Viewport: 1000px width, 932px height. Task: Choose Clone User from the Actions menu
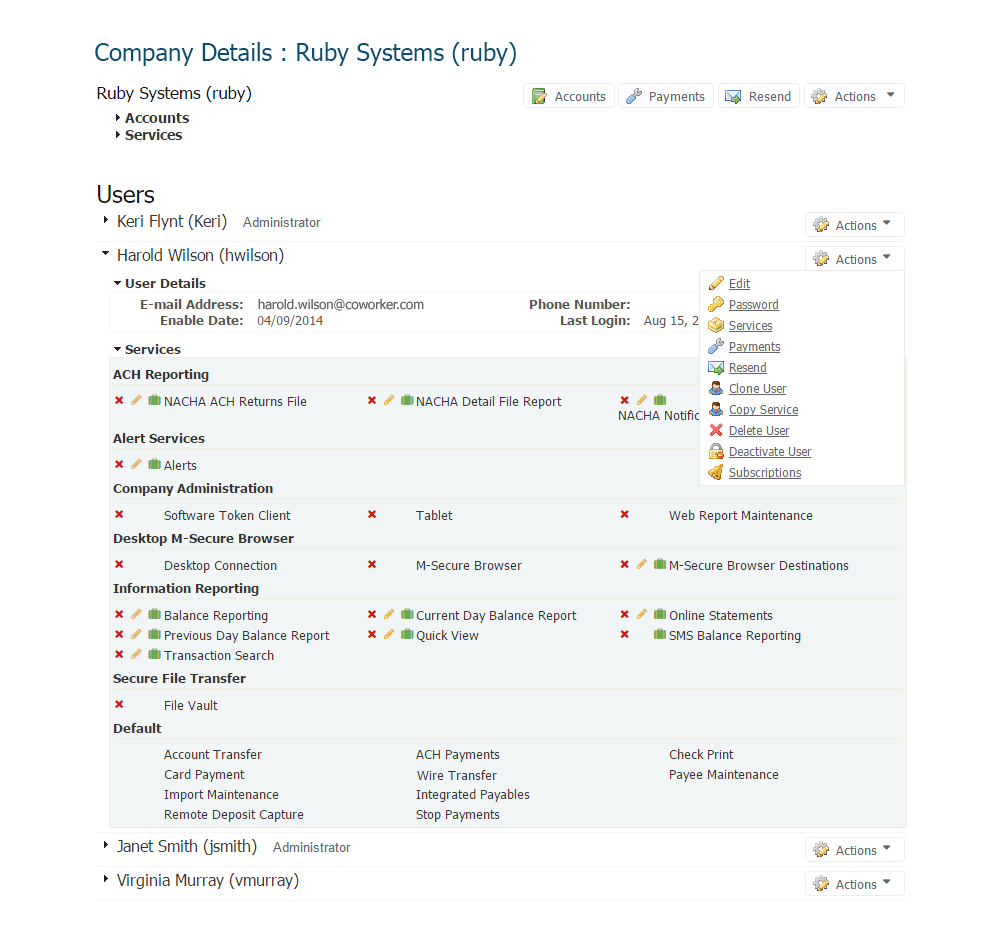(x=757, y=388)
